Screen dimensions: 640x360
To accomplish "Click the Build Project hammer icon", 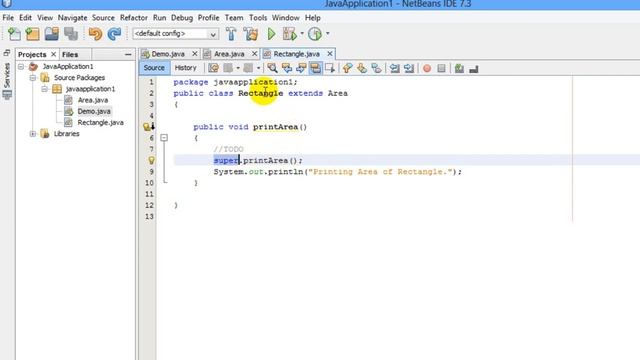I will point(231,34).
